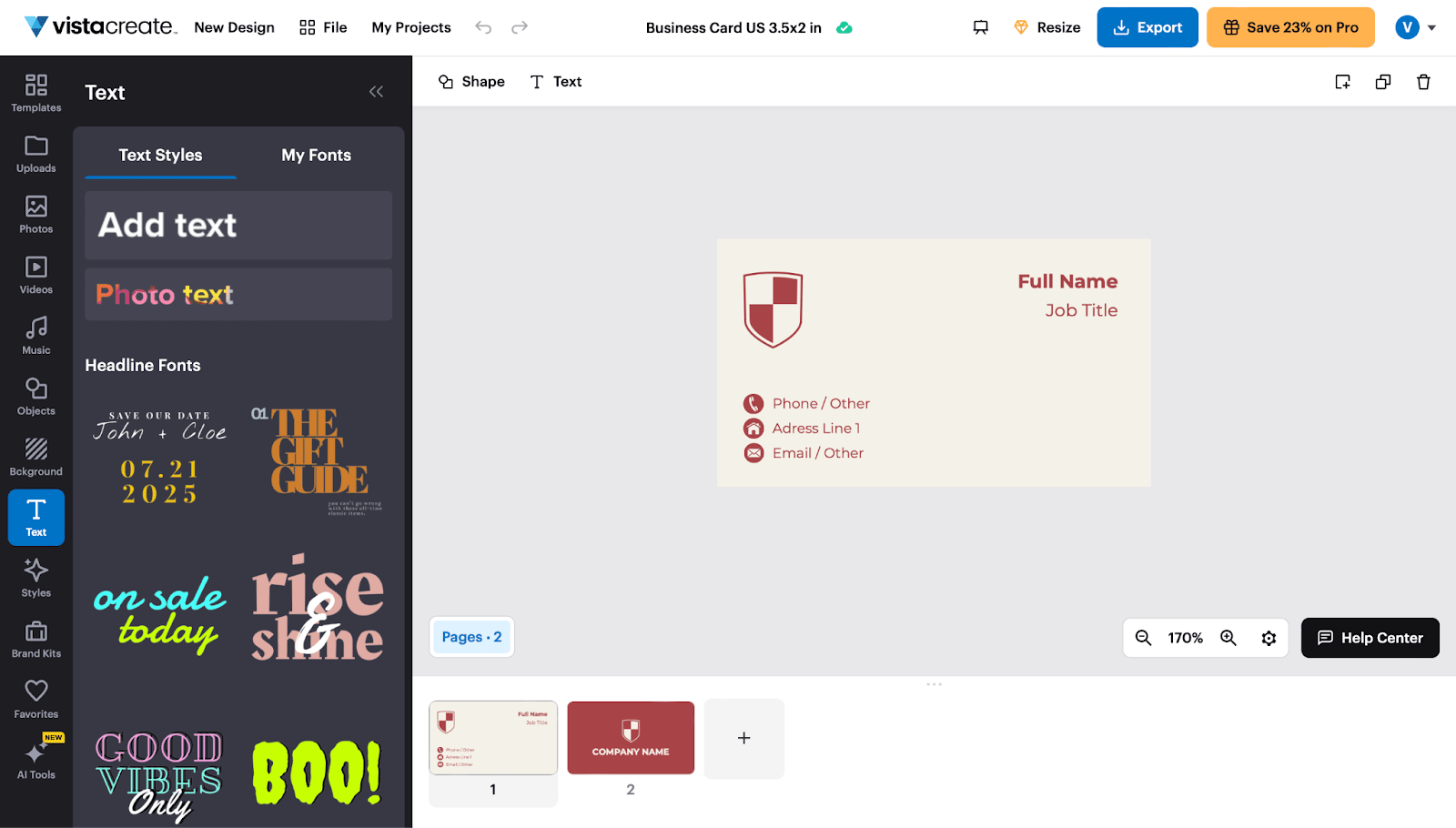Viewport: 1456px width, 828px height.
Task: Open the Templates panel
Action: tap(35, 92)
